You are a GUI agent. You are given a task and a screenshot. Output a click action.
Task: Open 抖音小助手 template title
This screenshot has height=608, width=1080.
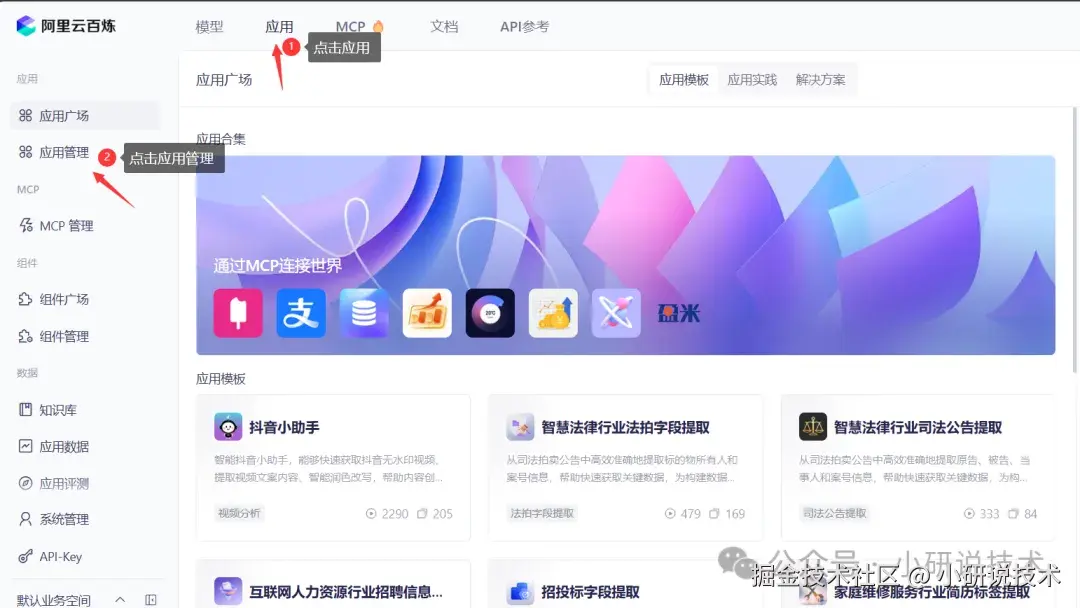pyautogui.click(x=284, y=428)
